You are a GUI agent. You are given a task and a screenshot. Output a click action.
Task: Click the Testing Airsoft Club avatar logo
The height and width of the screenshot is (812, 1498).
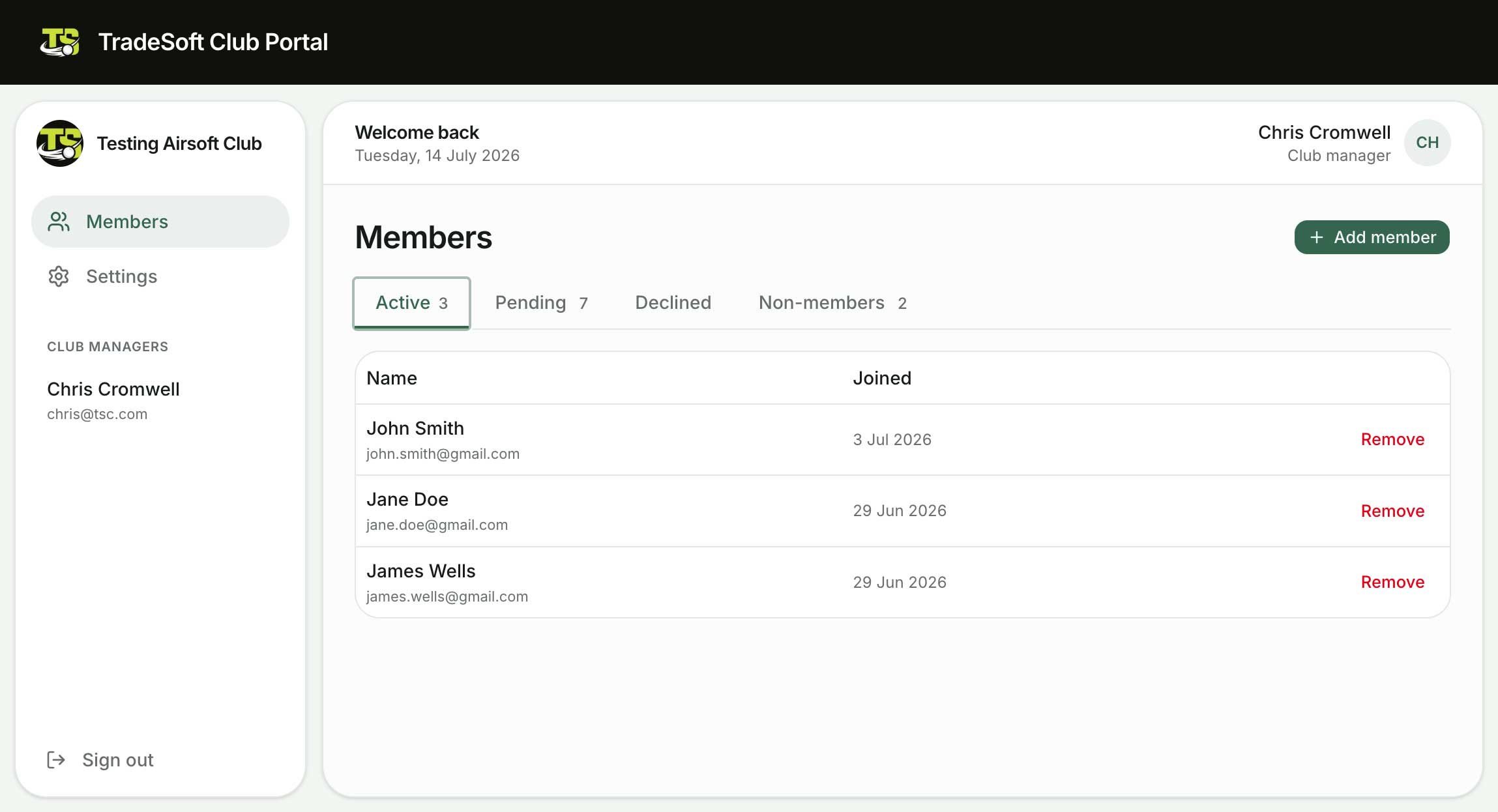(x=60, y=143)
